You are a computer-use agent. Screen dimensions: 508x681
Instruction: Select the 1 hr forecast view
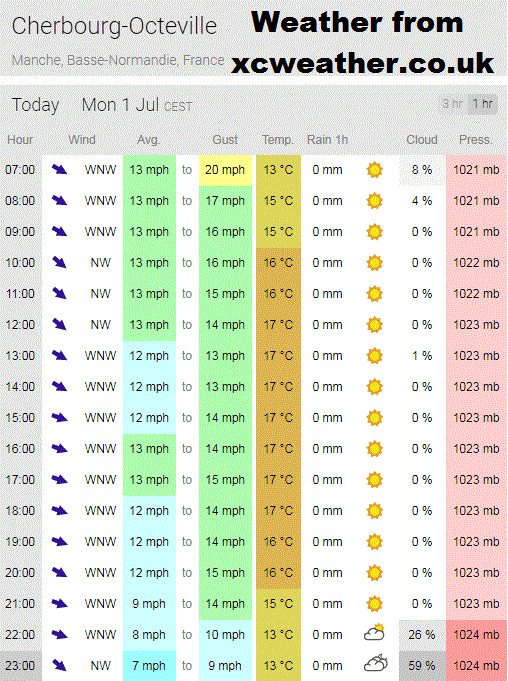(x=482, y=104)
